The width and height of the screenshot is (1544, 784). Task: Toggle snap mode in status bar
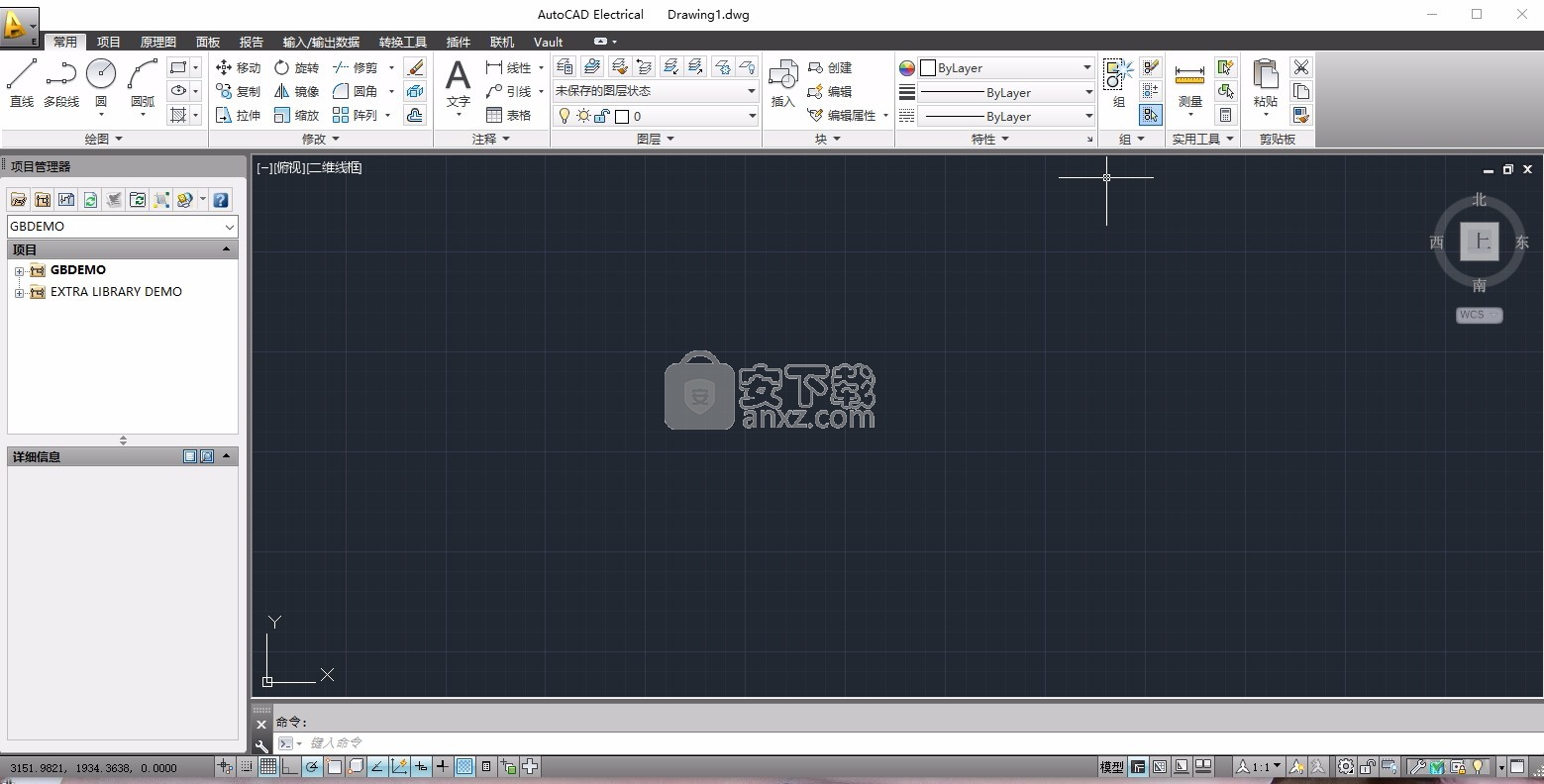click(x=247, y=766)
